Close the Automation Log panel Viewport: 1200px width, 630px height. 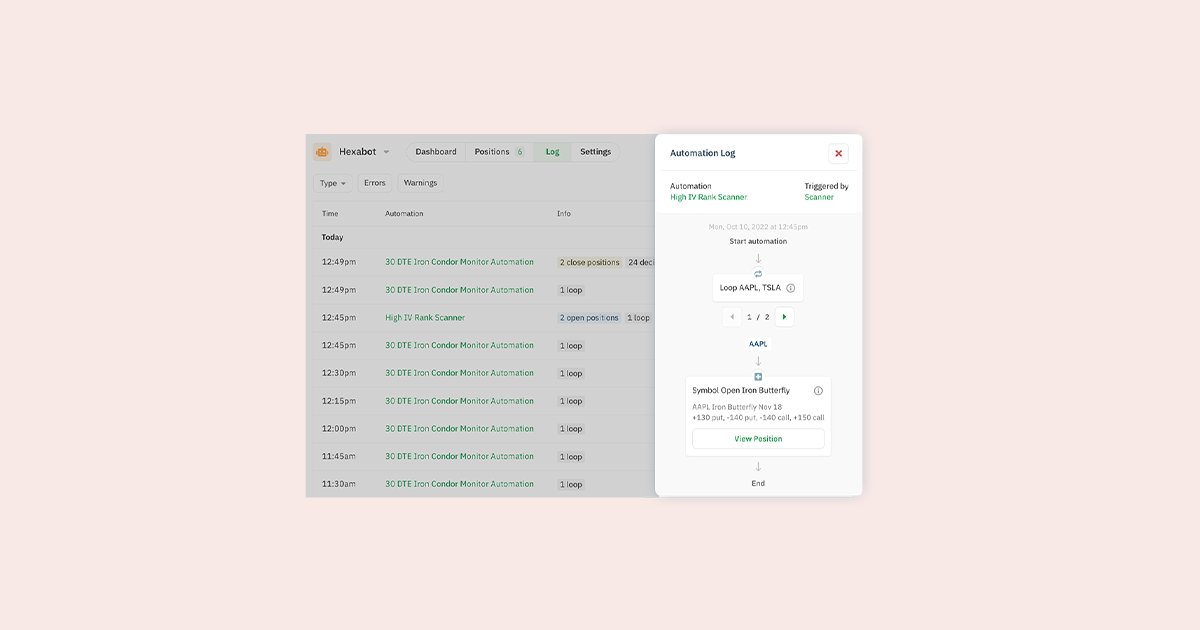(839, 153)
